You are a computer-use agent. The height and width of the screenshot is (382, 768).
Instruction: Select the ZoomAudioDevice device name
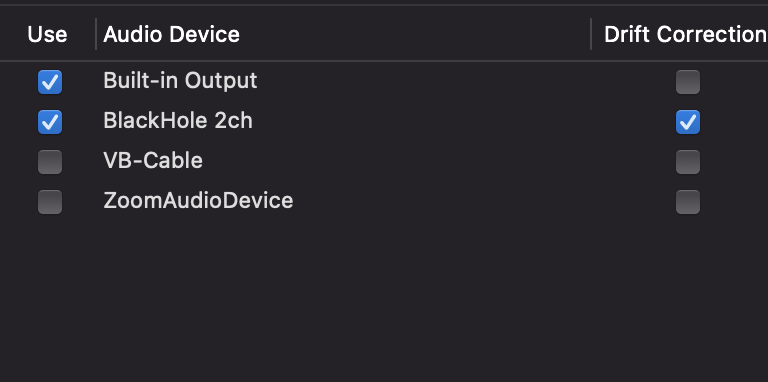point(198,201)
